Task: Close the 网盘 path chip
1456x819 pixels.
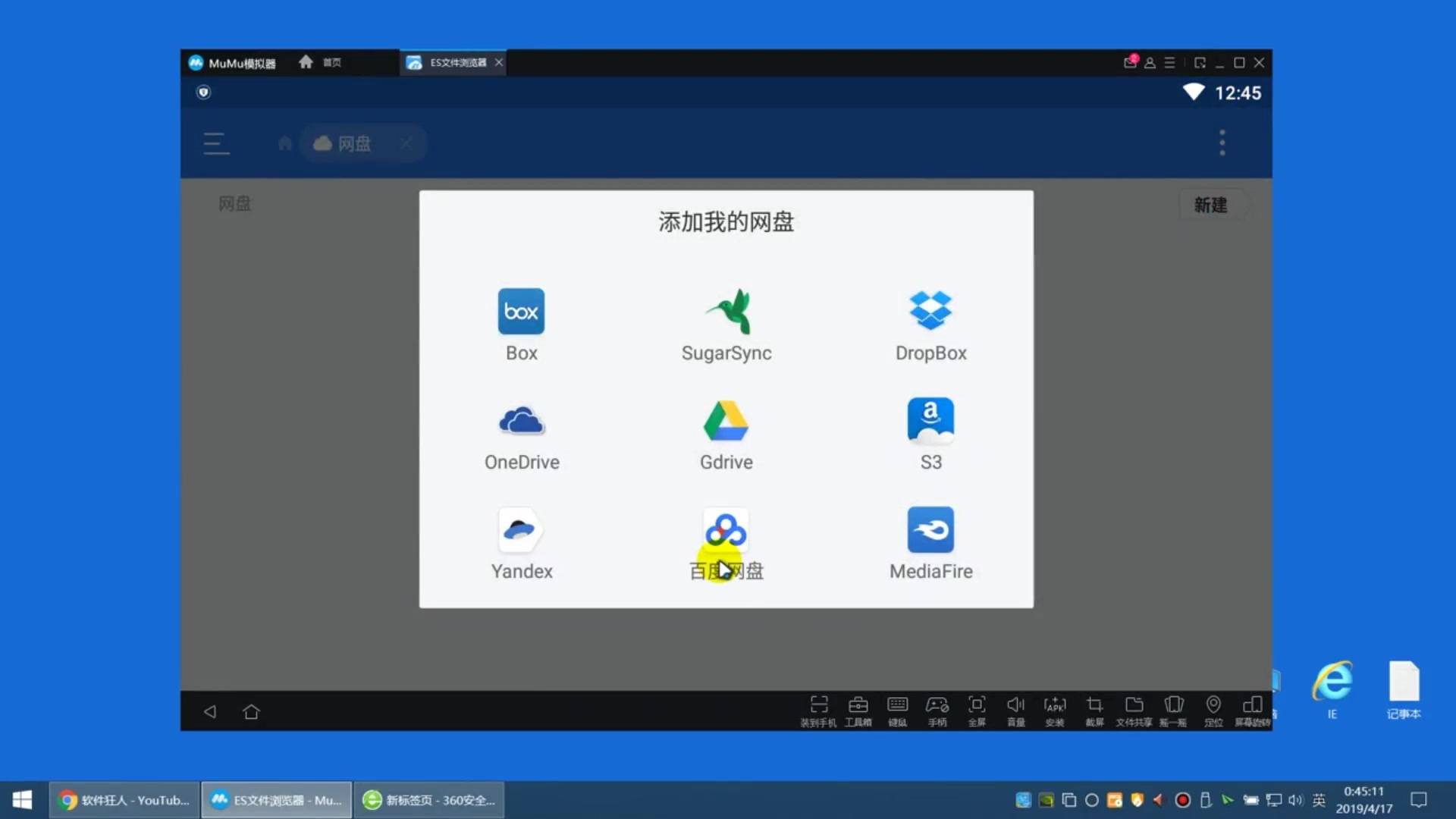Action: 406,143
